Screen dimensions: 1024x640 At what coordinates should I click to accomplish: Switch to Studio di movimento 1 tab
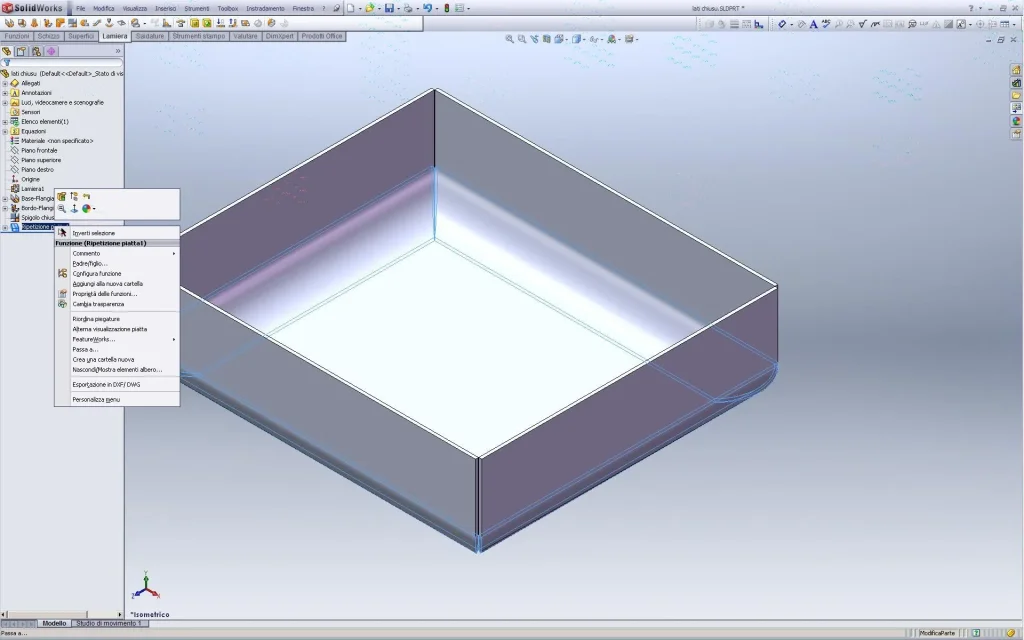108,624
